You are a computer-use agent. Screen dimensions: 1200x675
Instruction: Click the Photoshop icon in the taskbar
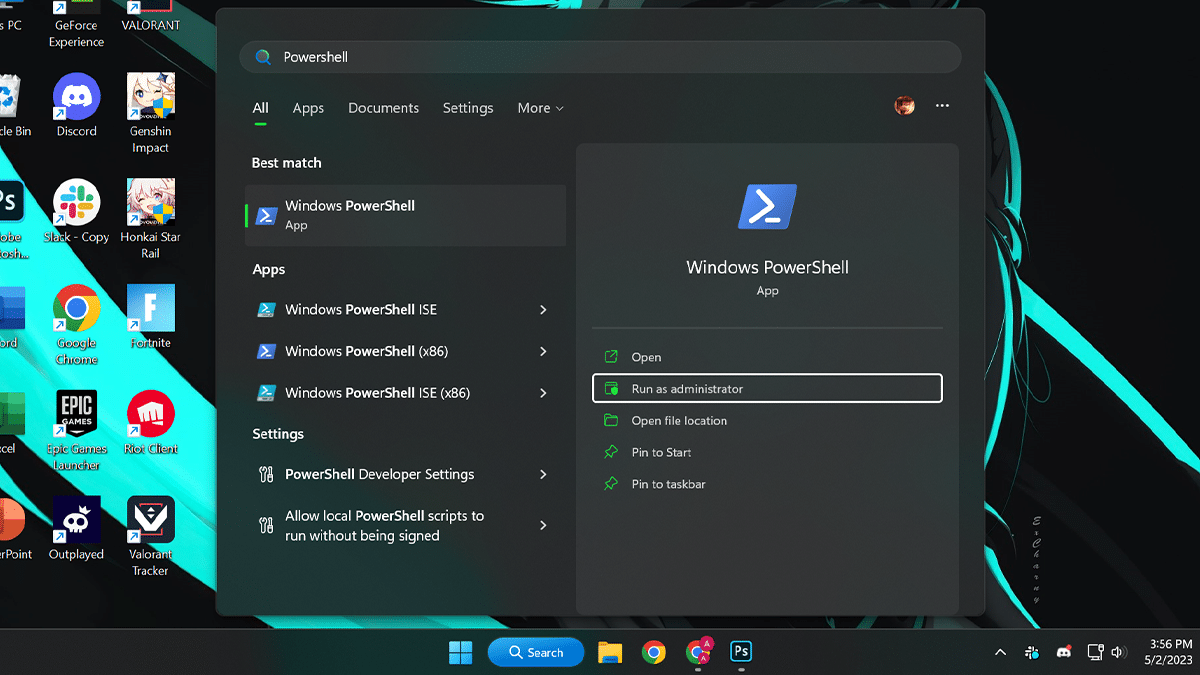point(741,652)
